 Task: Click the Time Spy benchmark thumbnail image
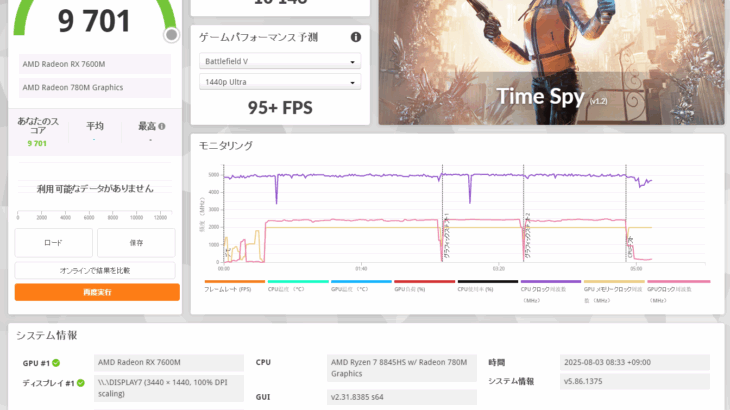[551, 62]
